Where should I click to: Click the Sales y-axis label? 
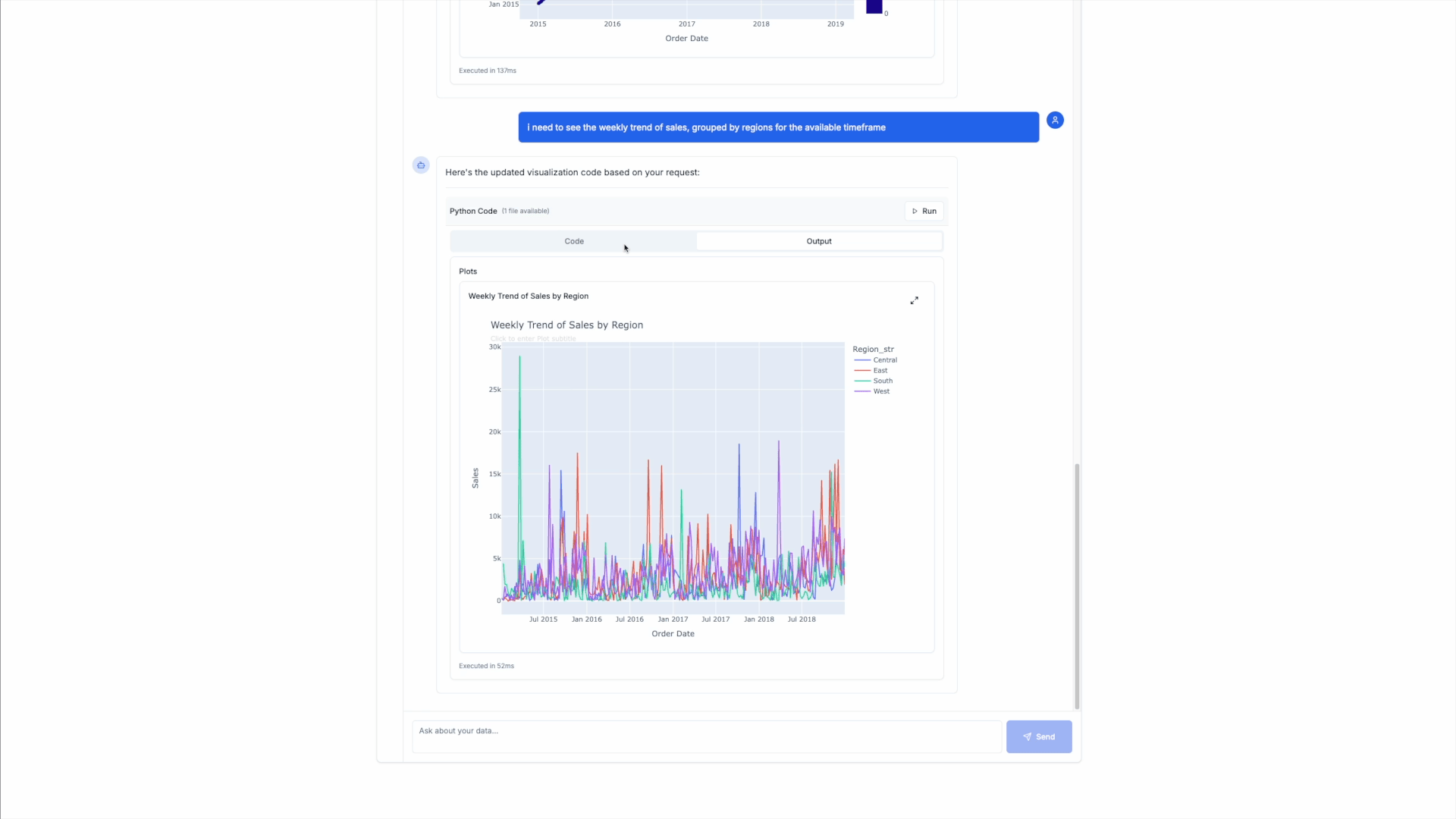[x=475, y=478]
